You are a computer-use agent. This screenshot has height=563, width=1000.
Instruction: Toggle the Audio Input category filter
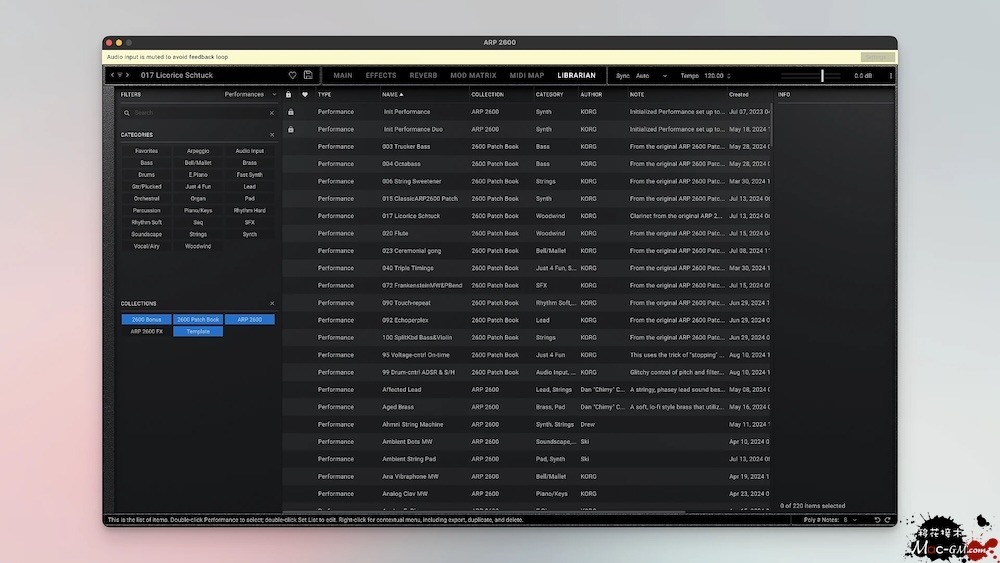tap(249, 151)
